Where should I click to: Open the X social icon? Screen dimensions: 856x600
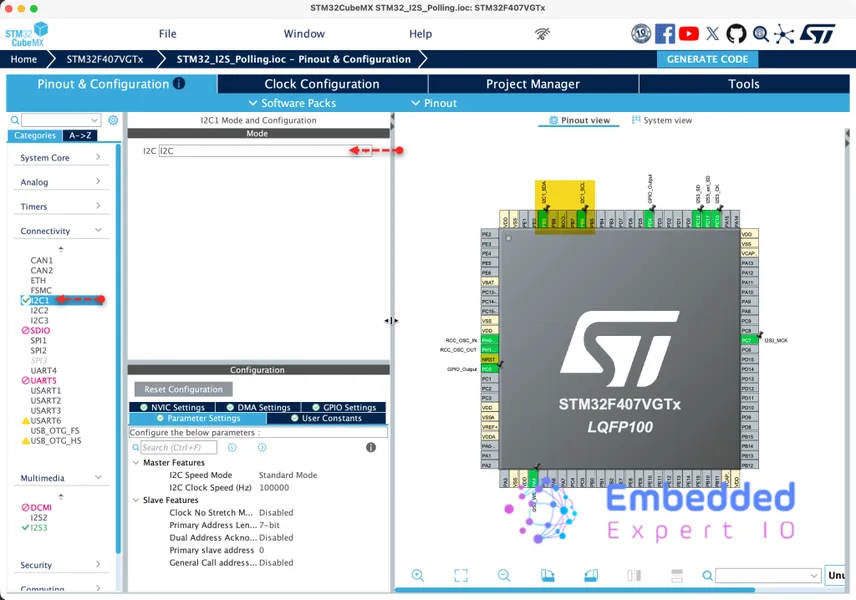(712, 34)
